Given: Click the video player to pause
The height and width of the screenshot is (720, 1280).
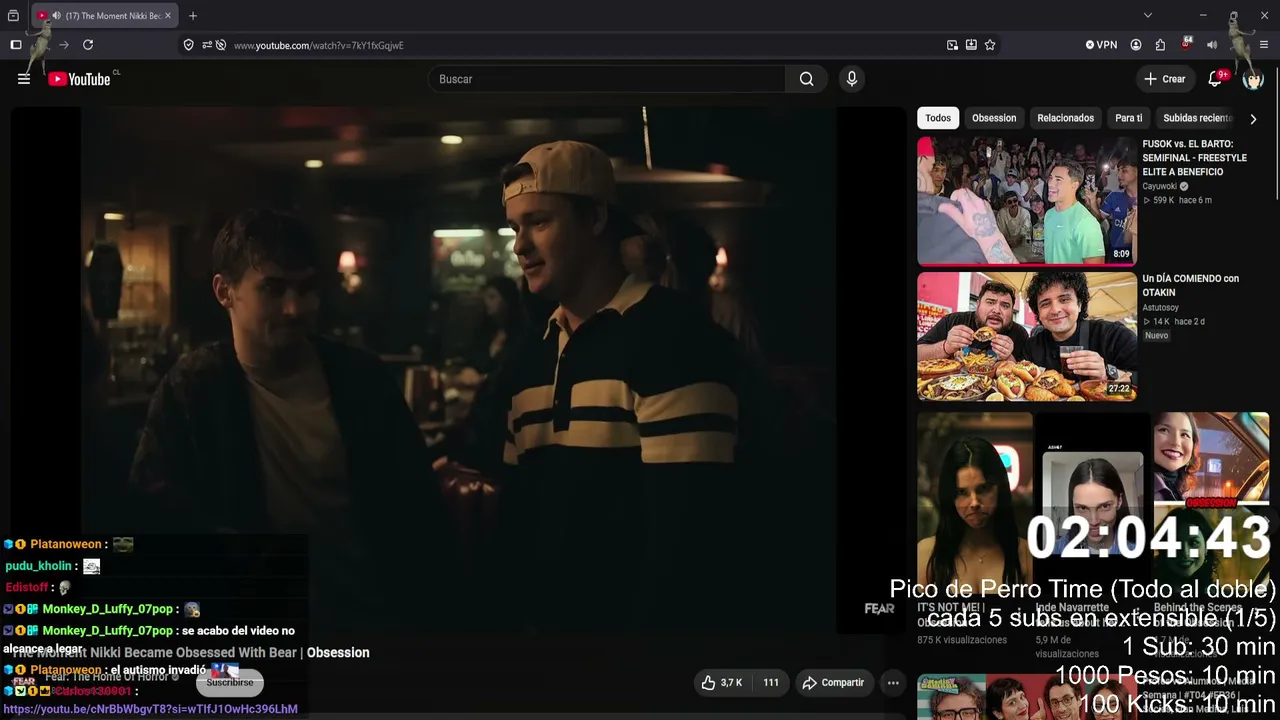Looking at the screenshot, I should (458, 370).
